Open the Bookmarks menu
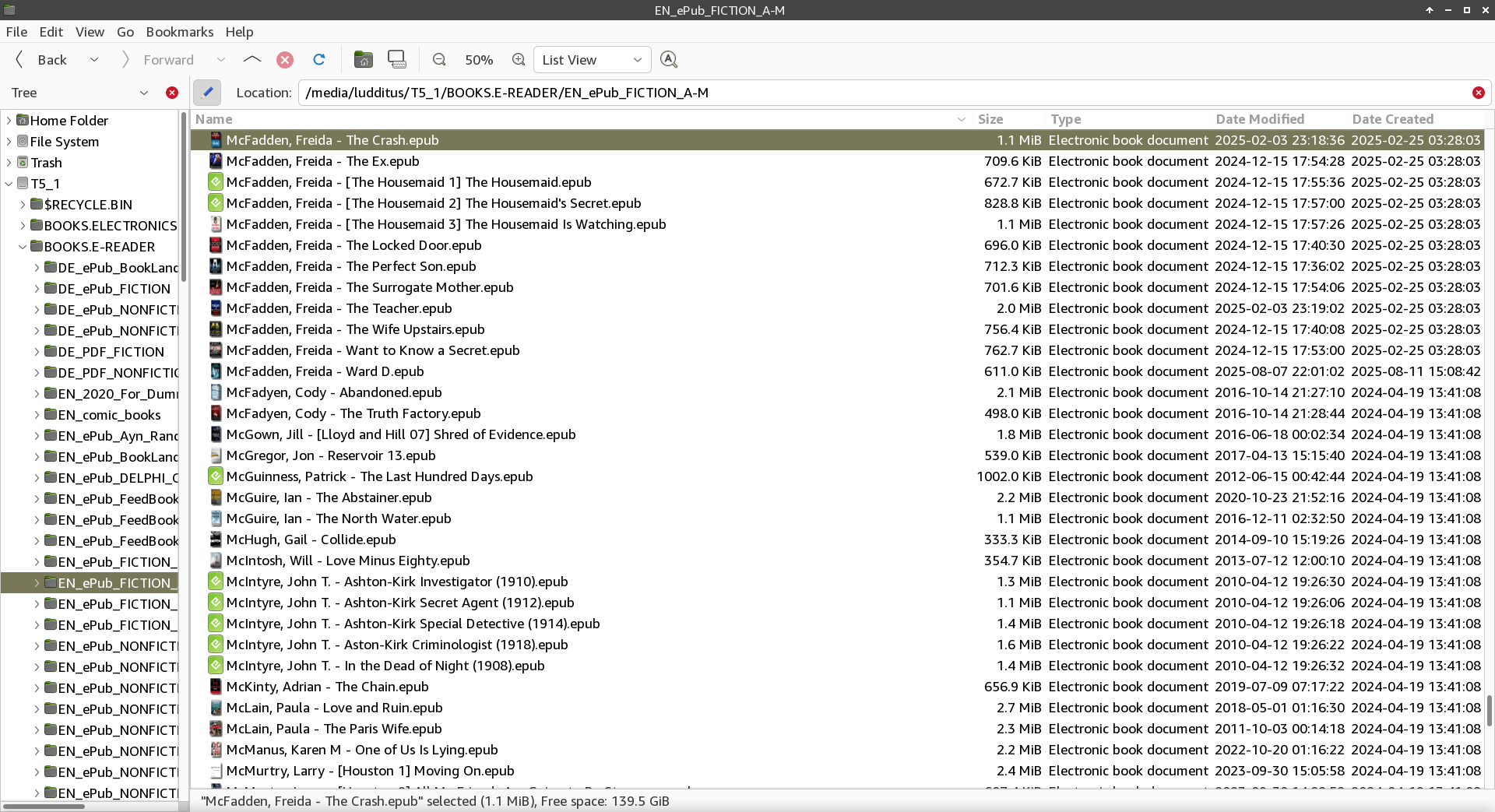The width and height of the screenshot is (1495, 812). [179, 32]
